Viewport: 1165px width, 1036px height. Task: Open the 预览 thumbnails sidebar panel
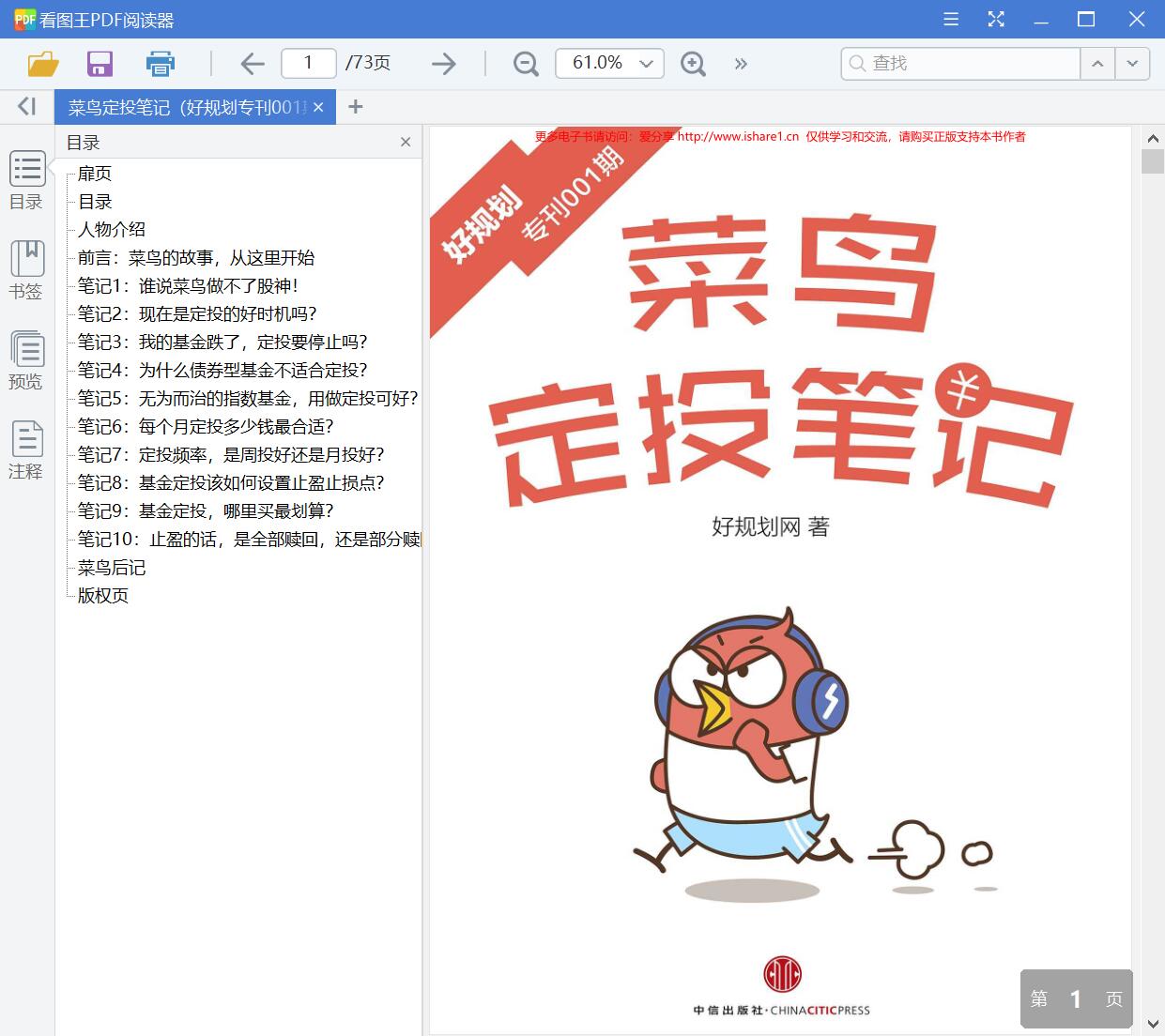click(26, 360)
